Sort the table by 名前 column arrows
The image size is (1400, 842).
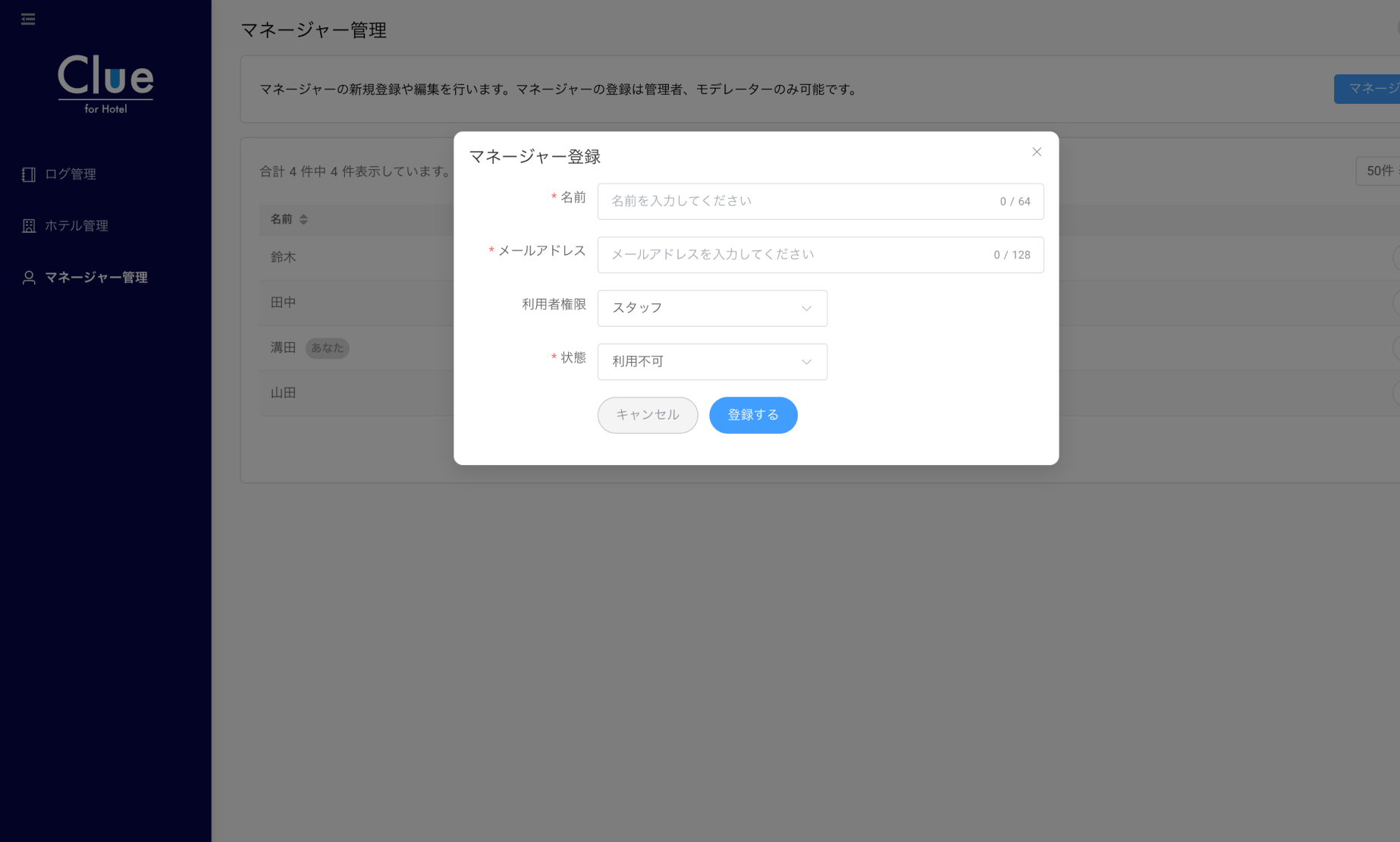click(x=303, y=219)
